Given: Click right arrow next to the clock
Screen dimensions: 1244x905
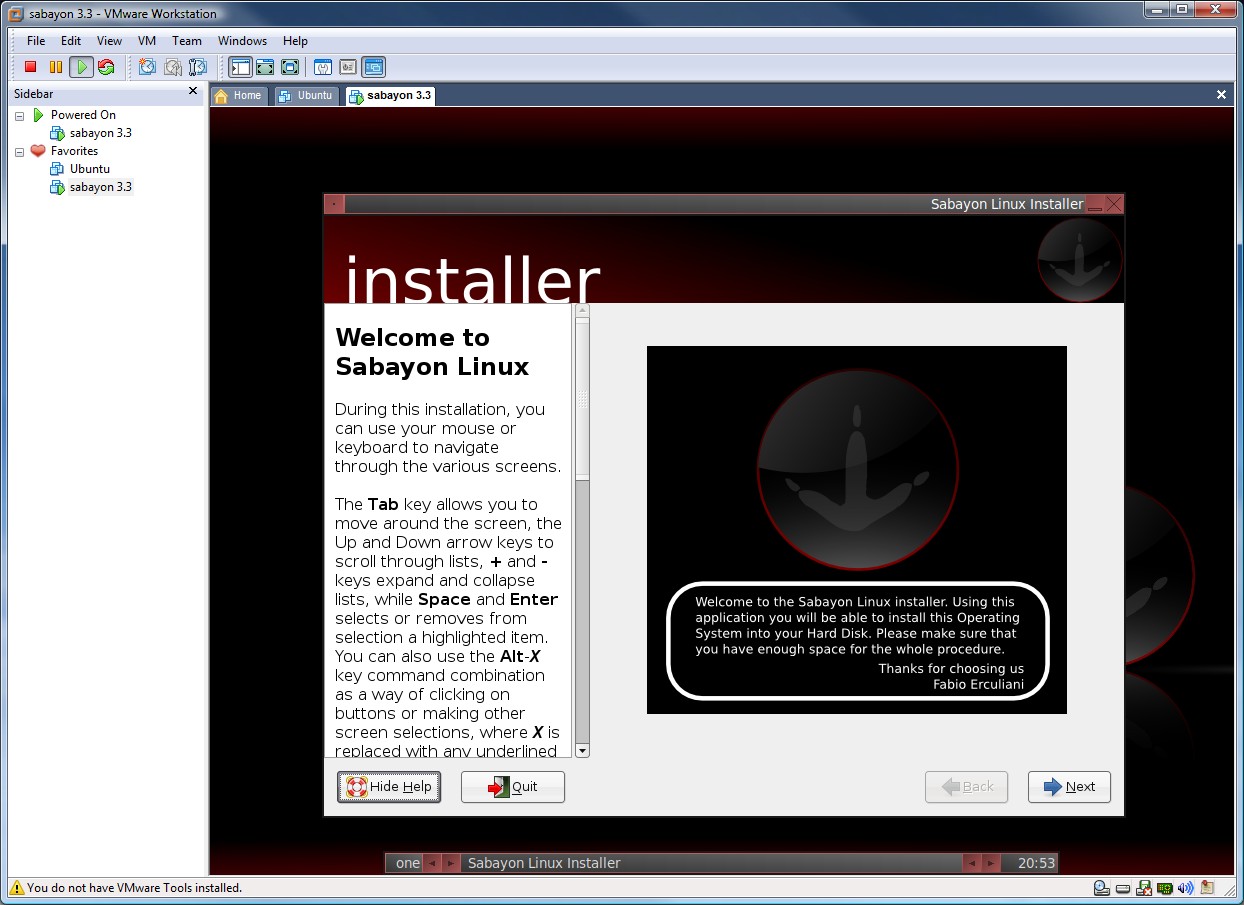Looking at the screenshot, I should pos(991,863).
